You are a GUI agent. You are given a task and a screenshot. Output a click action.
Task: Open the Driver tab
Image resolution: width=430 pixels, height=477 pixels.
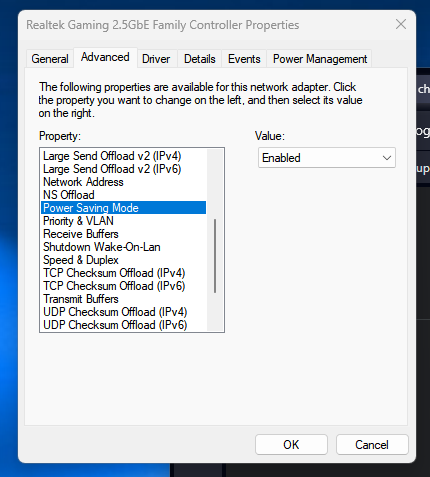(x=156, y=59)
